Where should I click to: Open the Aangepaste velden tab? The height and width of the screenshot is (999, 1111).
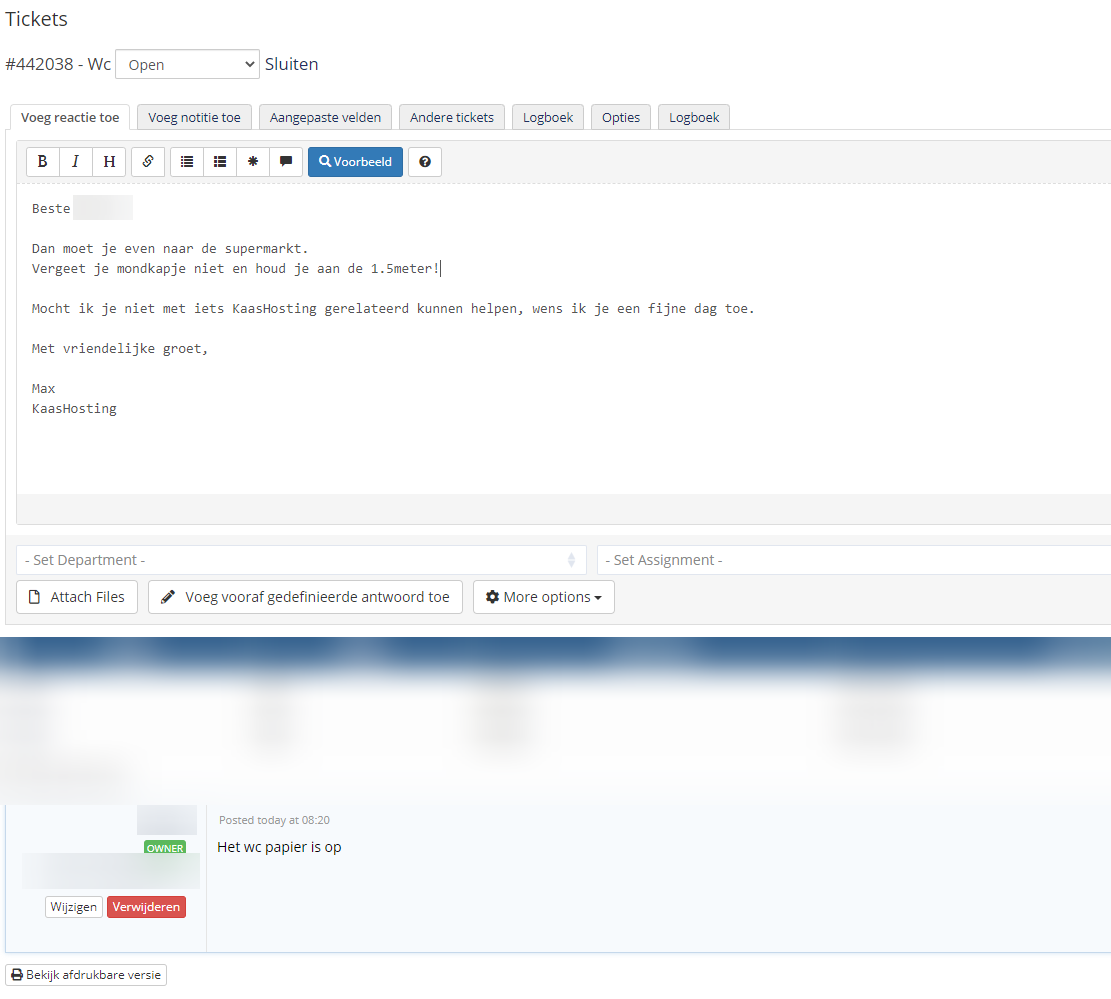pos(325,117)
